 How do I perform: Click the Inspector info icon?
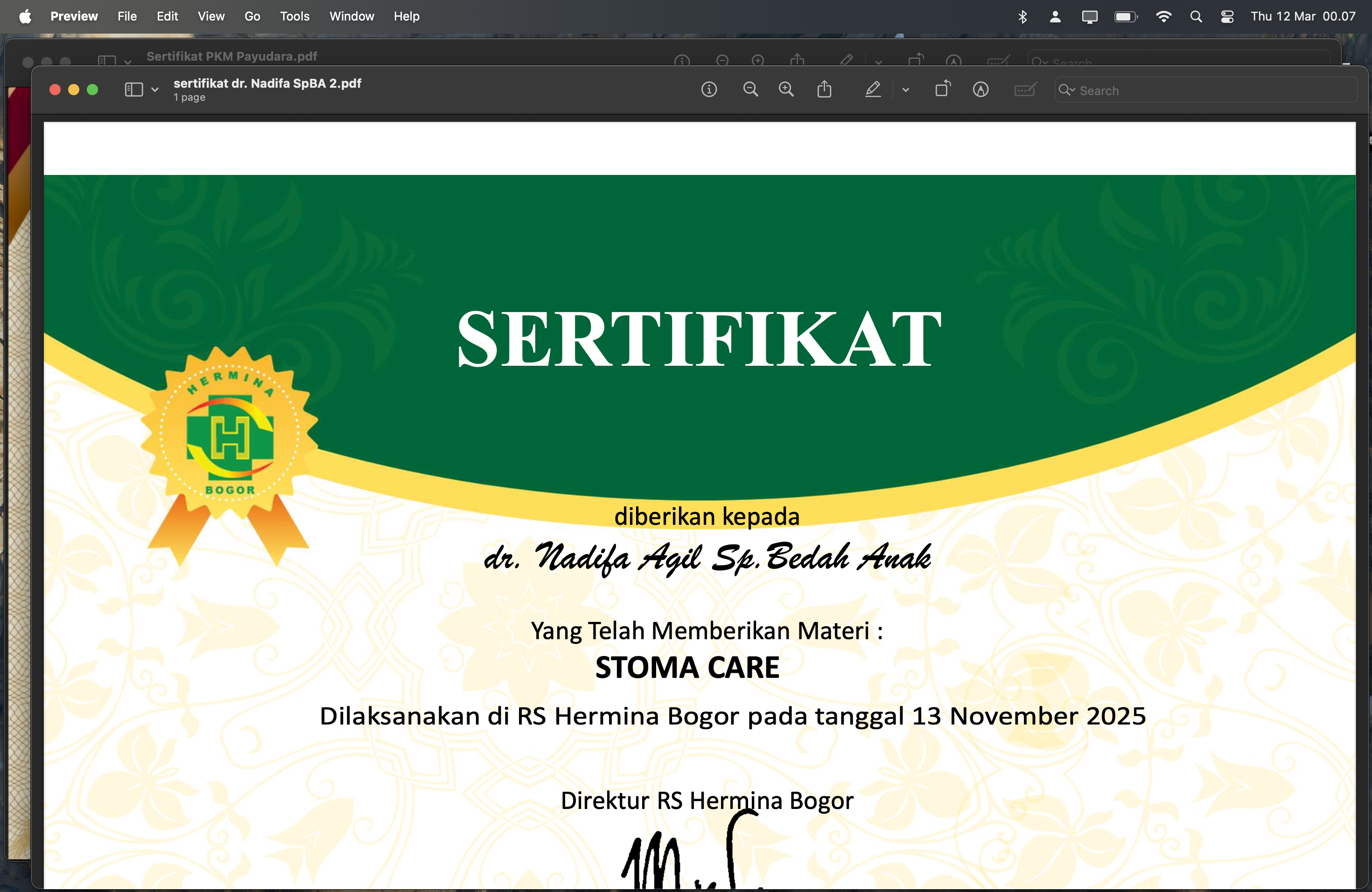click(708, 89)
